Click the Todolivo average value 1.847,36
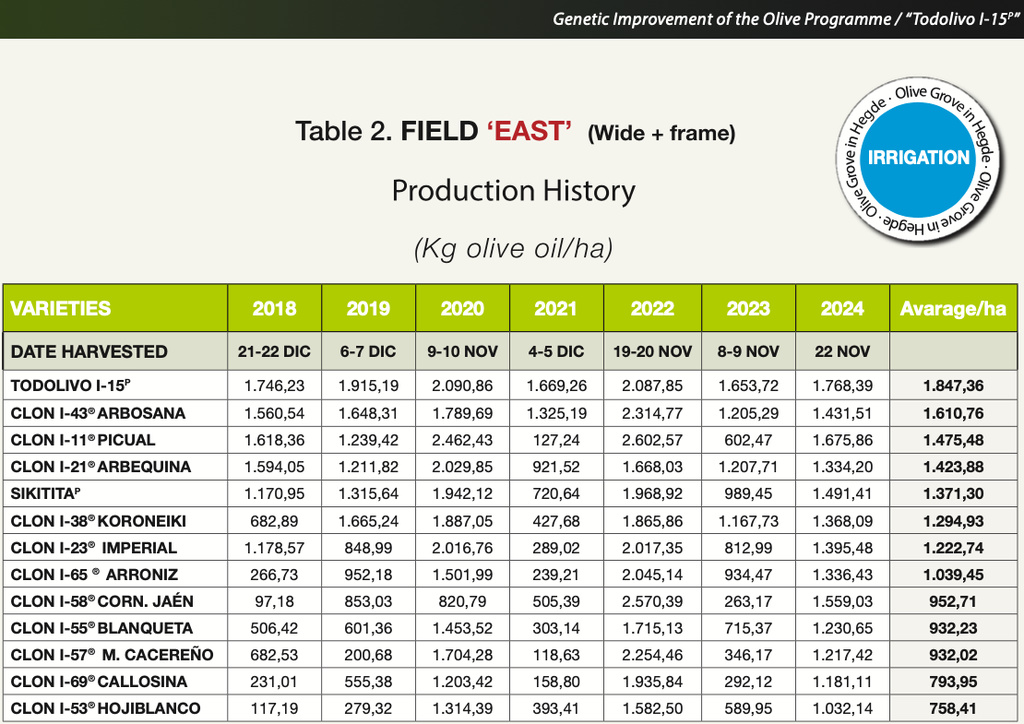The height and width of the screenshot is (724, 1024). coord(953,386)
